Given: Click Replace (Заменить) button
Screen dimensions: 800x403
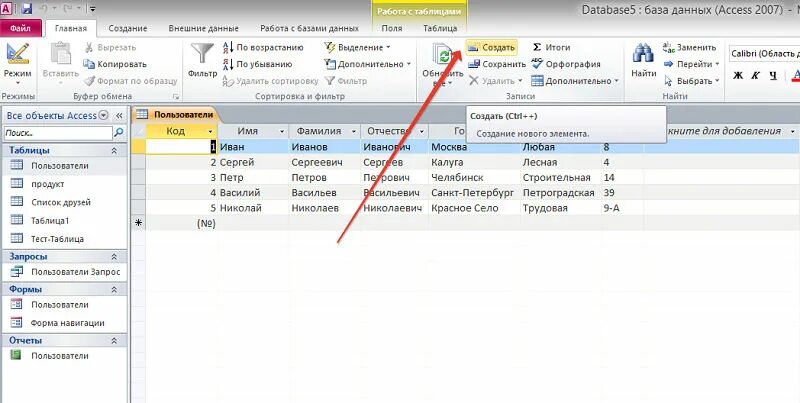Looking at the screenshot, I should (x=690, y=47).
